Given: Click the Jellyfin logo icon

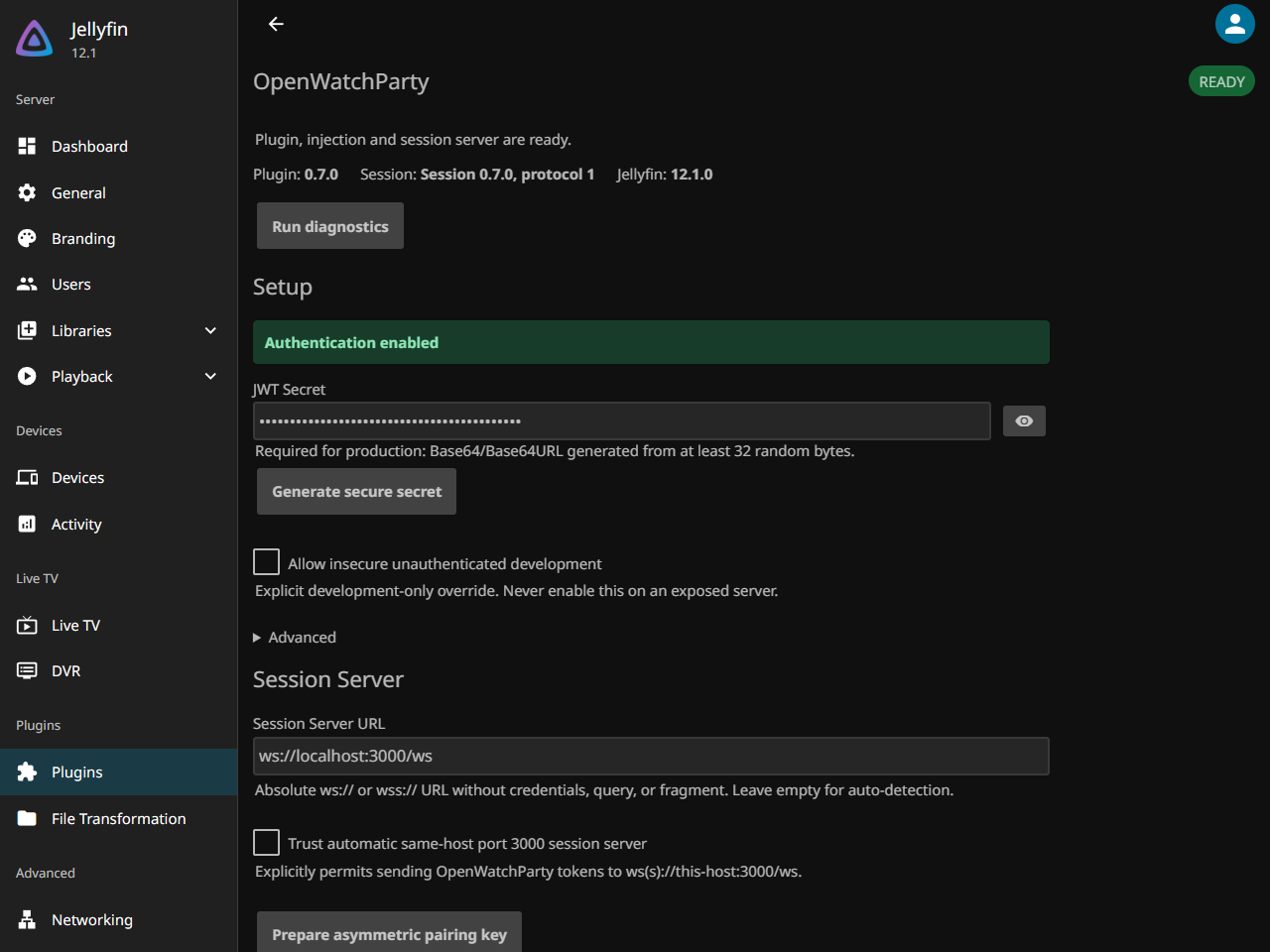Looking at the screenshot, I should (35, 39).
